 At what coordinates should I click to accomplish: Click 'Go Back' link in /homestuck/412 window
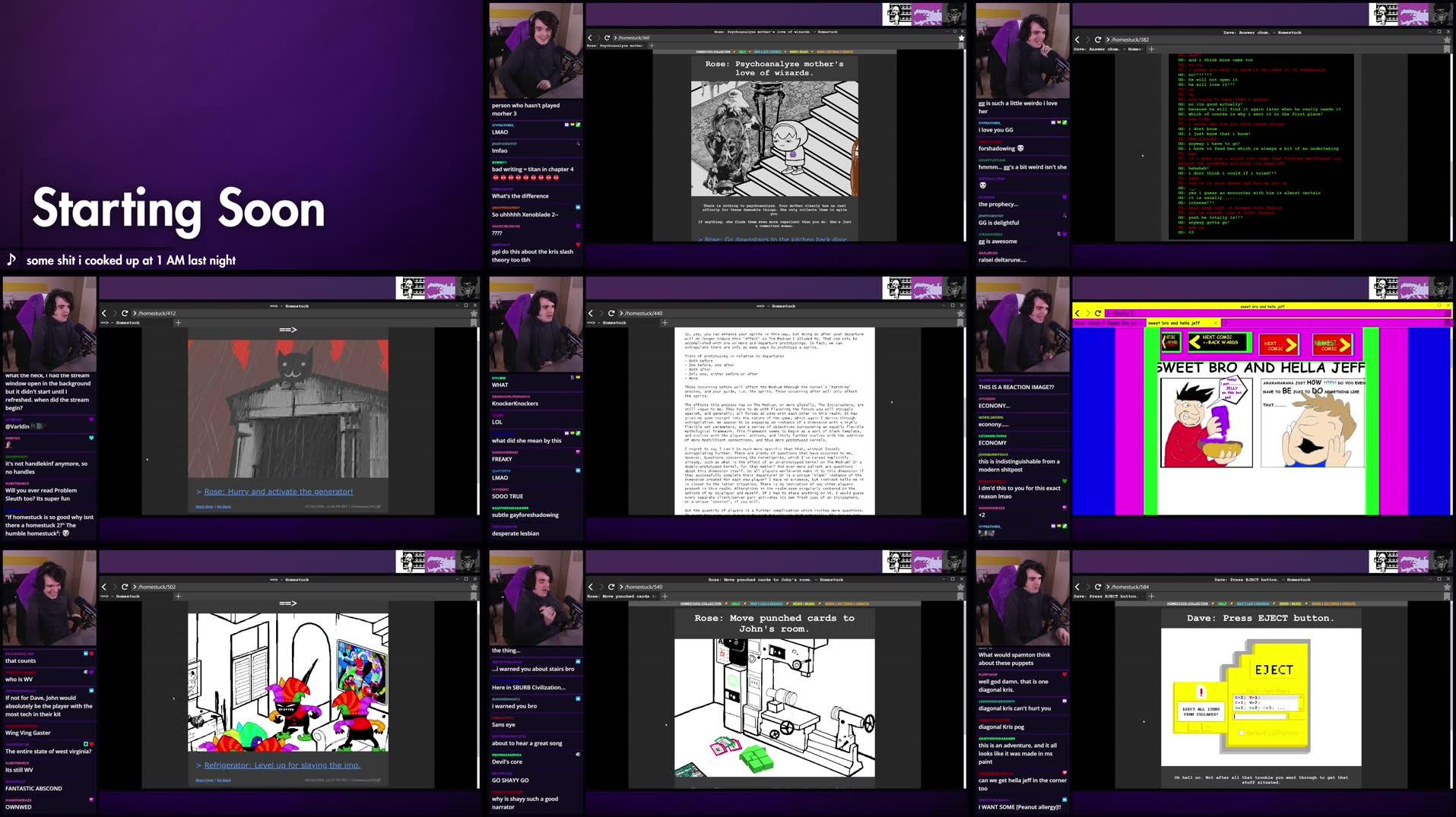(224, 506)
